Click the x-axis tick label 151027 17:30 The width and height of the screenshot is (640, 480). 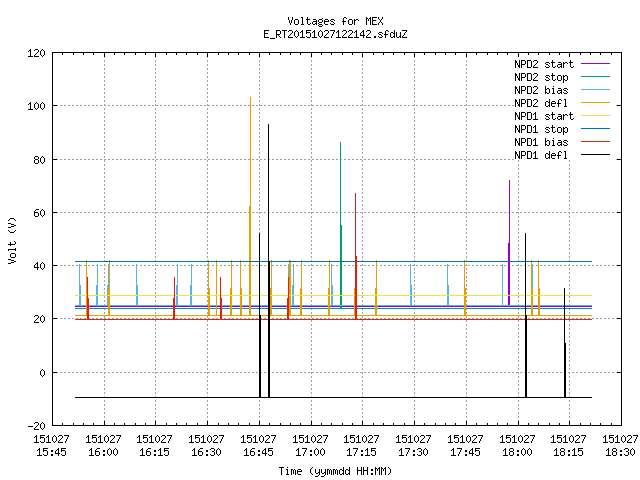413,446
